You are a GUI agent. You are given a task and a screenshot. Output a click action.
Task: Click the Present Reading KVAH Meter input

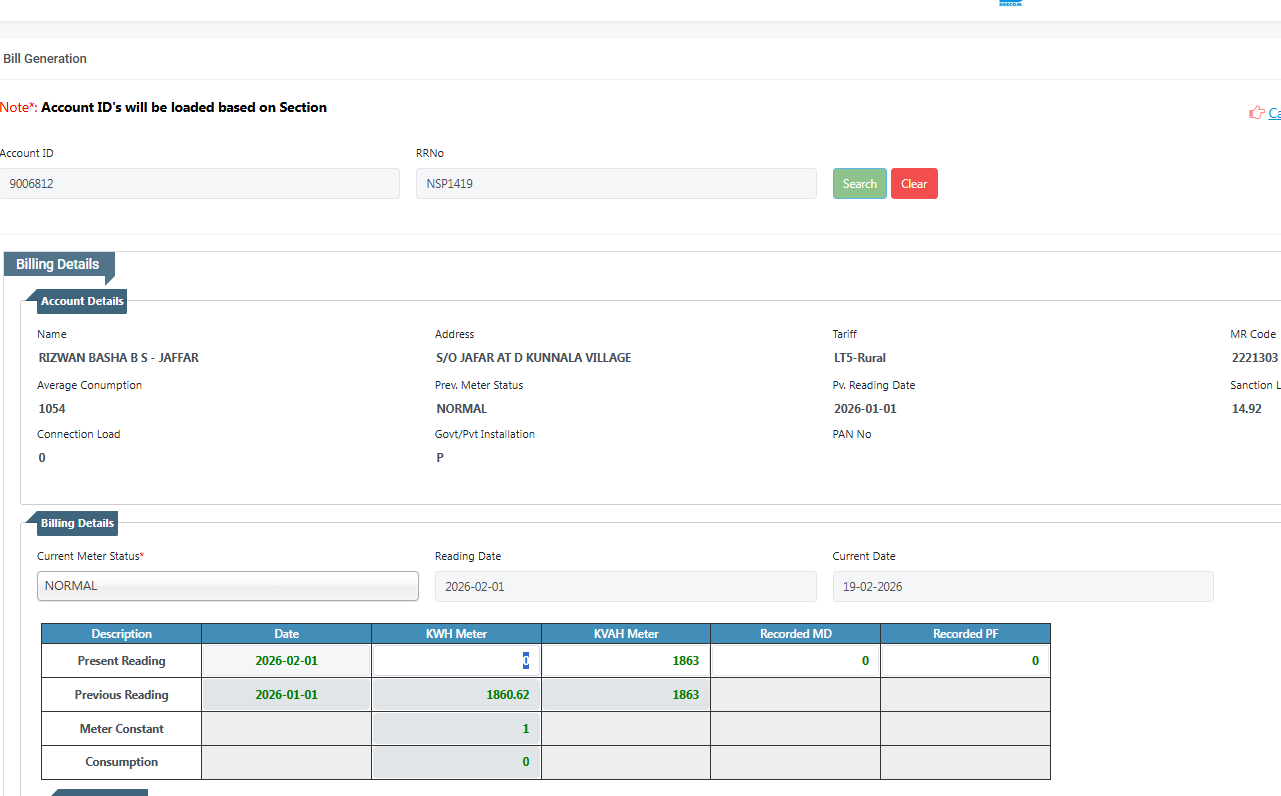pos(626,661)
